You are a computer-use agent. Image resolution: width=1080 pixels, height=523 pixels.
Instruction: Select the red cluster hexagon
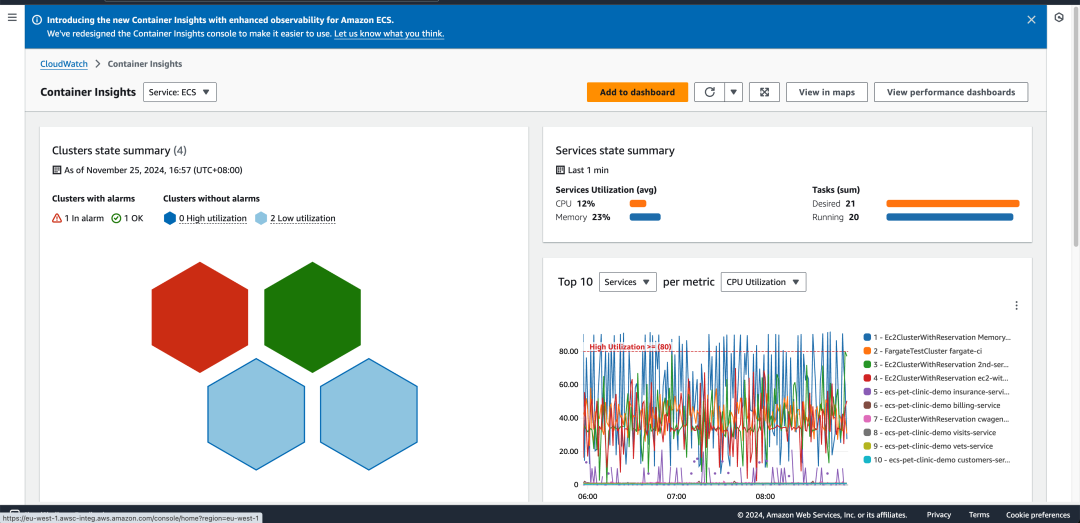[200, 317]
